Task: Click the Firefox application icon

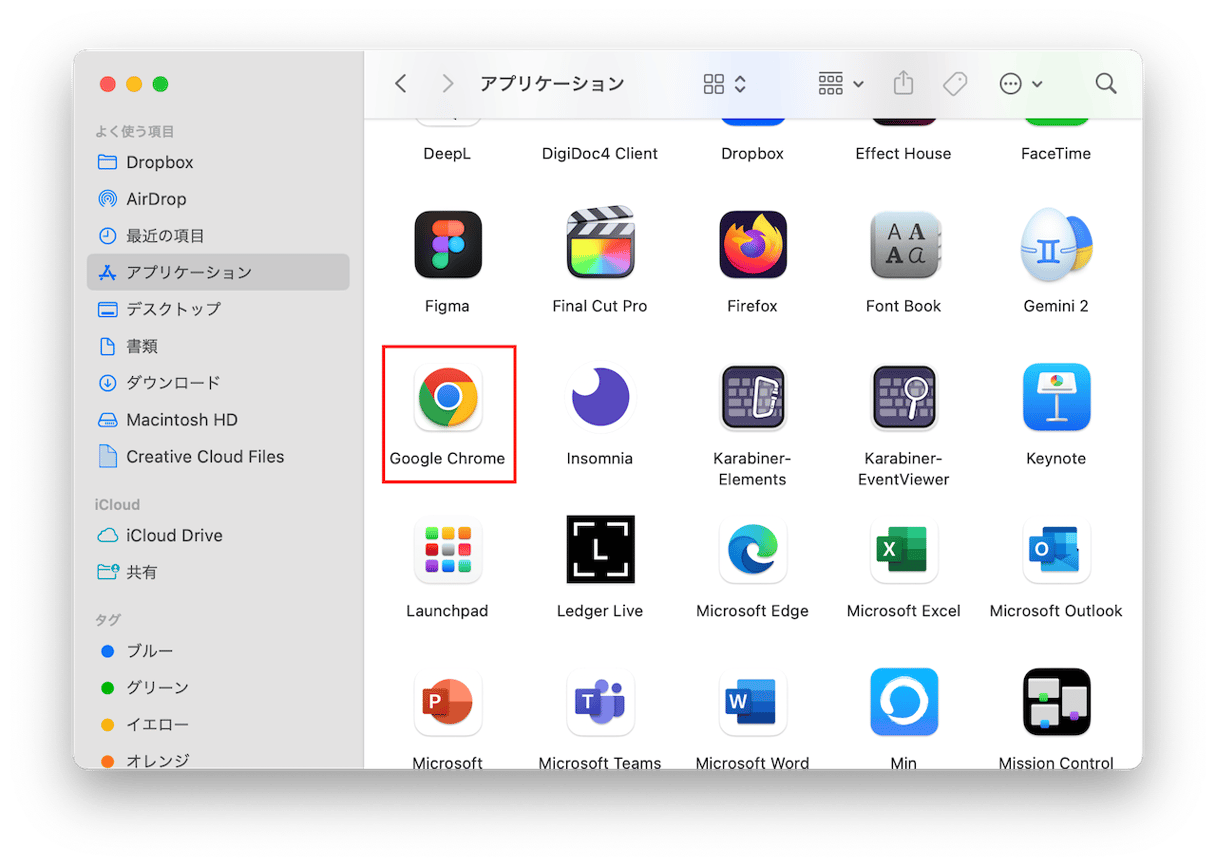Action: [x=752, y=245]
